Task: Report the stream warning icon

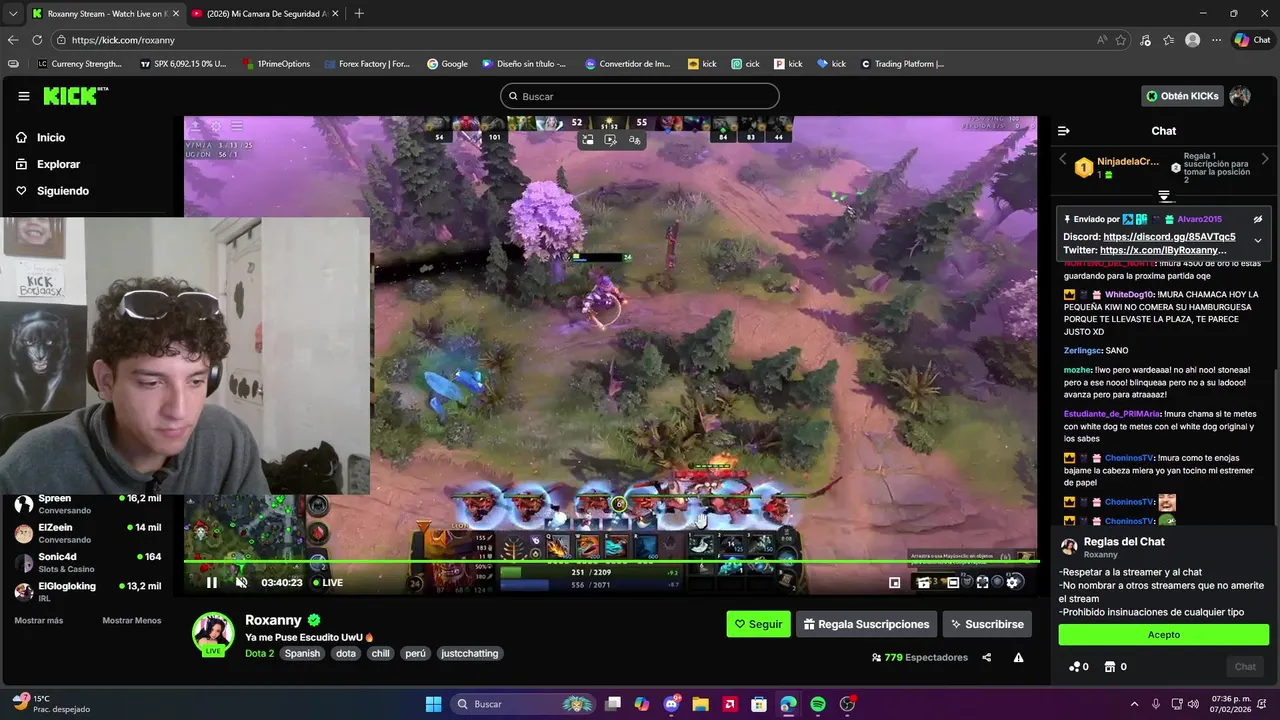Action: click(1018, 657)
